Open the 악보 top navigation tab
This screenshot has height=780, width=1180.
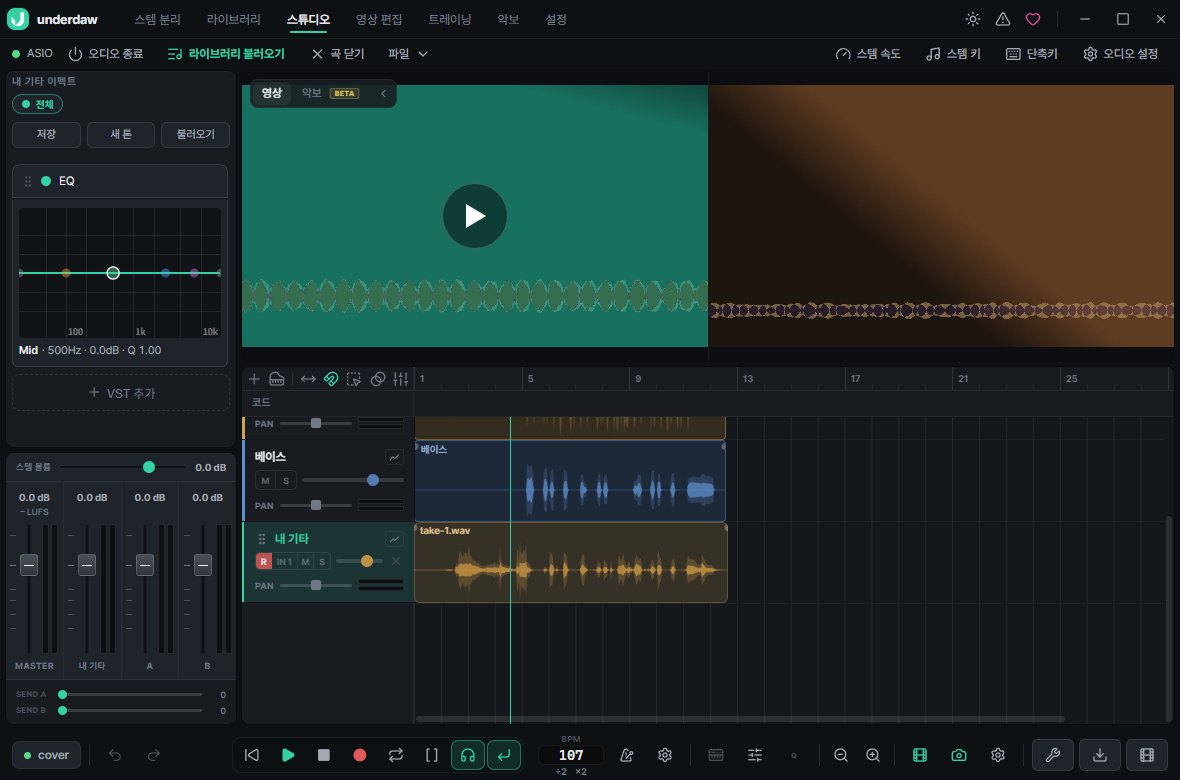508,20
